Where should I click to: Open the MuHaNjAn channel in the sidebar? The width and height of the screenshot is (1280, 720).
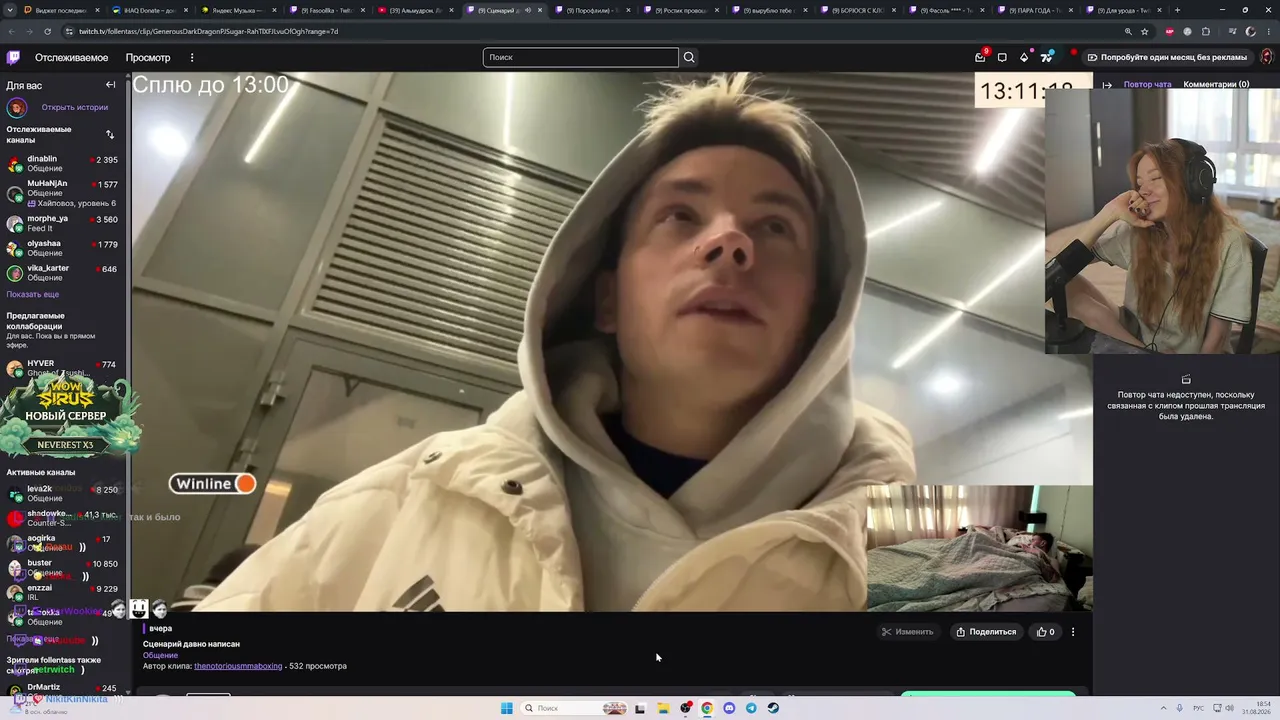[x=63, y=193]
